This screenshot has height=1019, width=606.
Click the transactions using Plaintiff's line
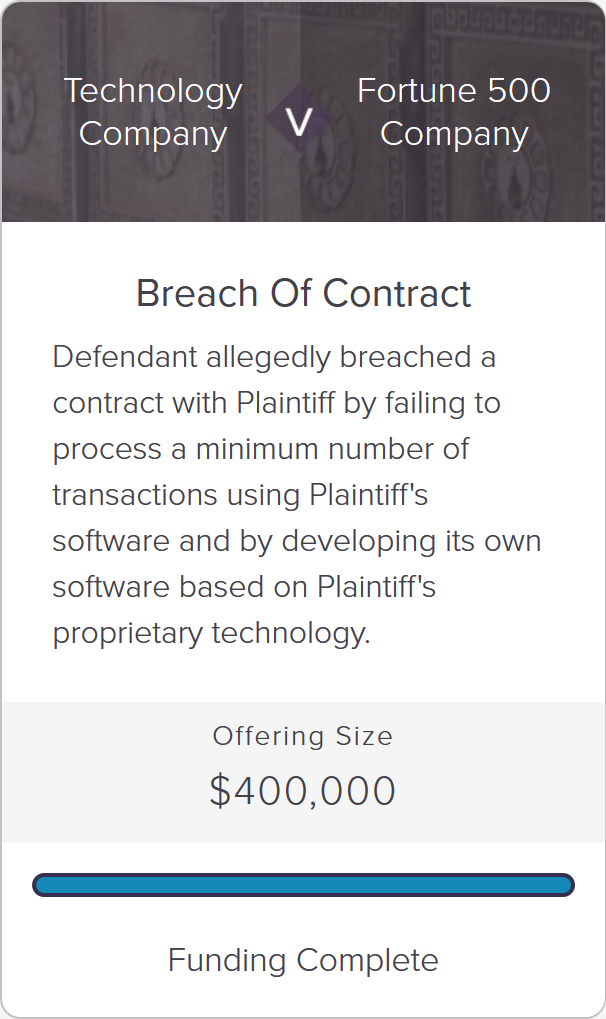pyautogui.click(x=241, y=495)
